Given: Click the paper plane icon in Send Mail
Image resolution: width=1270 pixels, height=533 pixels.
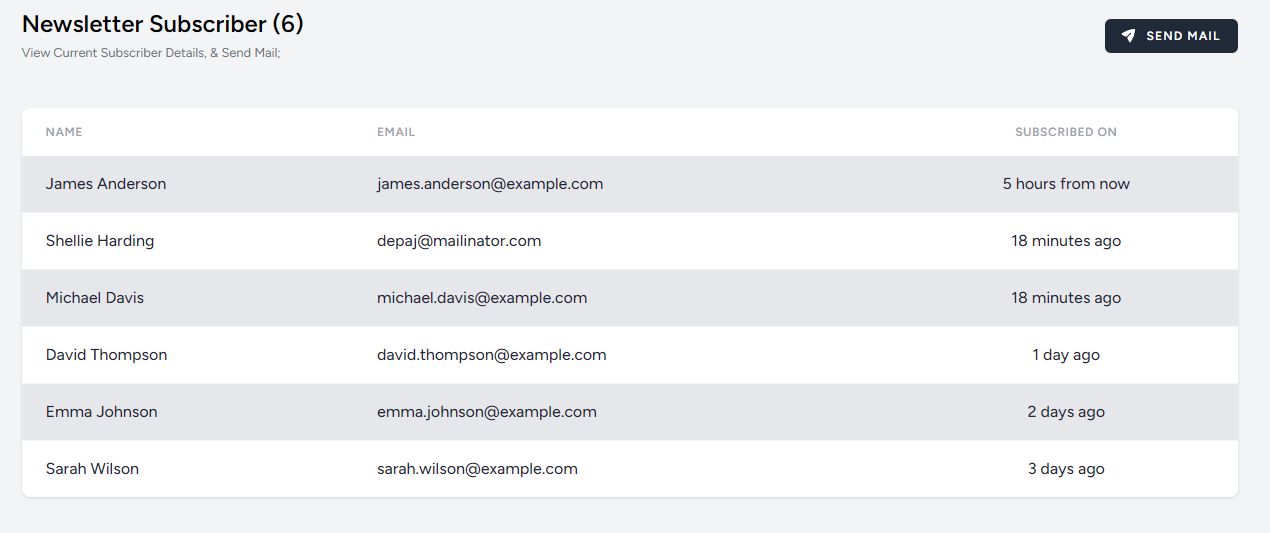Looking at the screenshot, I should 1128,36.
